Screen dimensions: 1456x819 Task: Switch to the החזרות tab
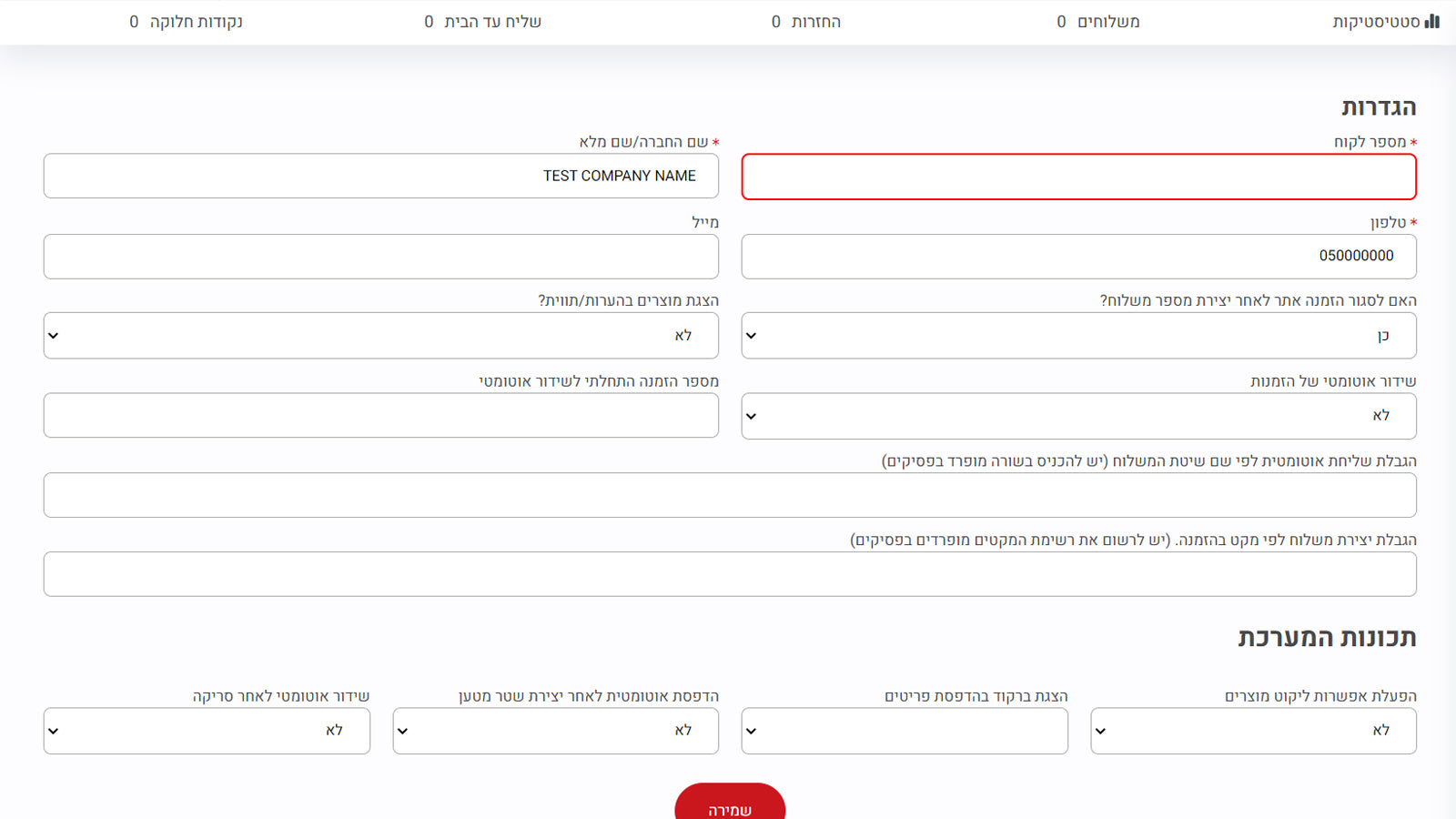pos(805,21)
